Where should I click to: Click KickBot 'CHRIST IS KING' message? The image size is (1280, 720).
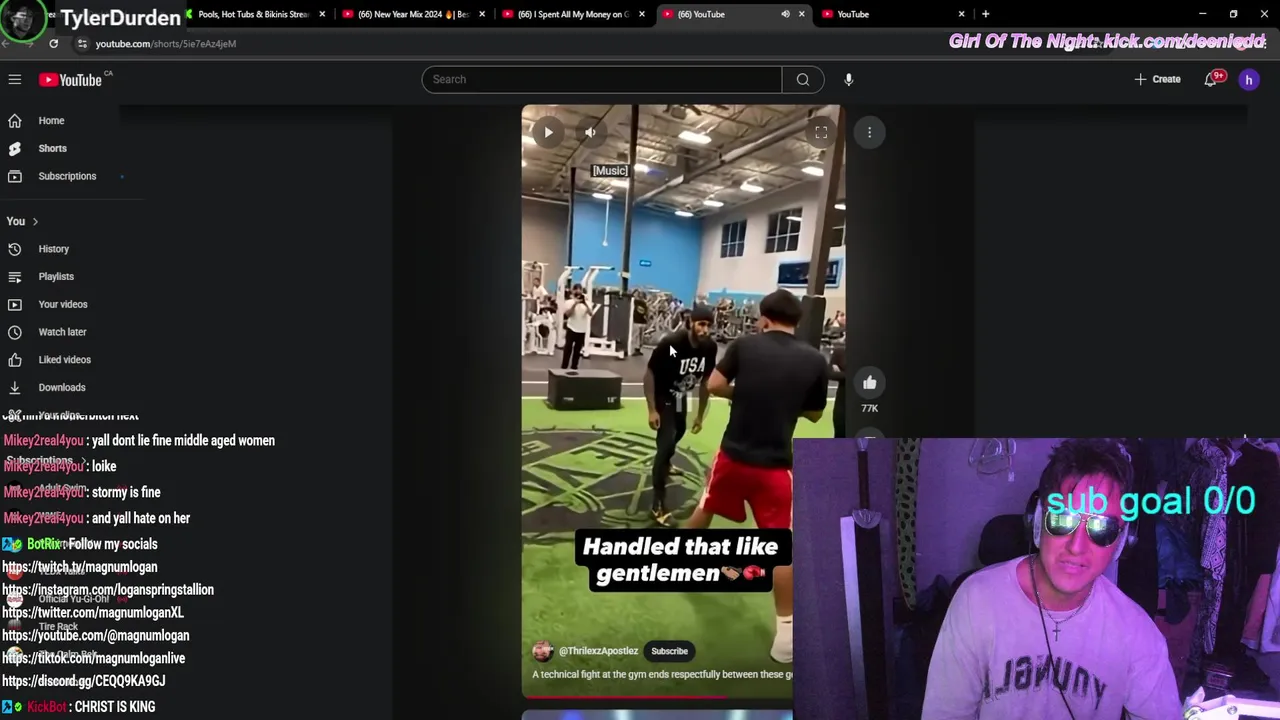114,707
